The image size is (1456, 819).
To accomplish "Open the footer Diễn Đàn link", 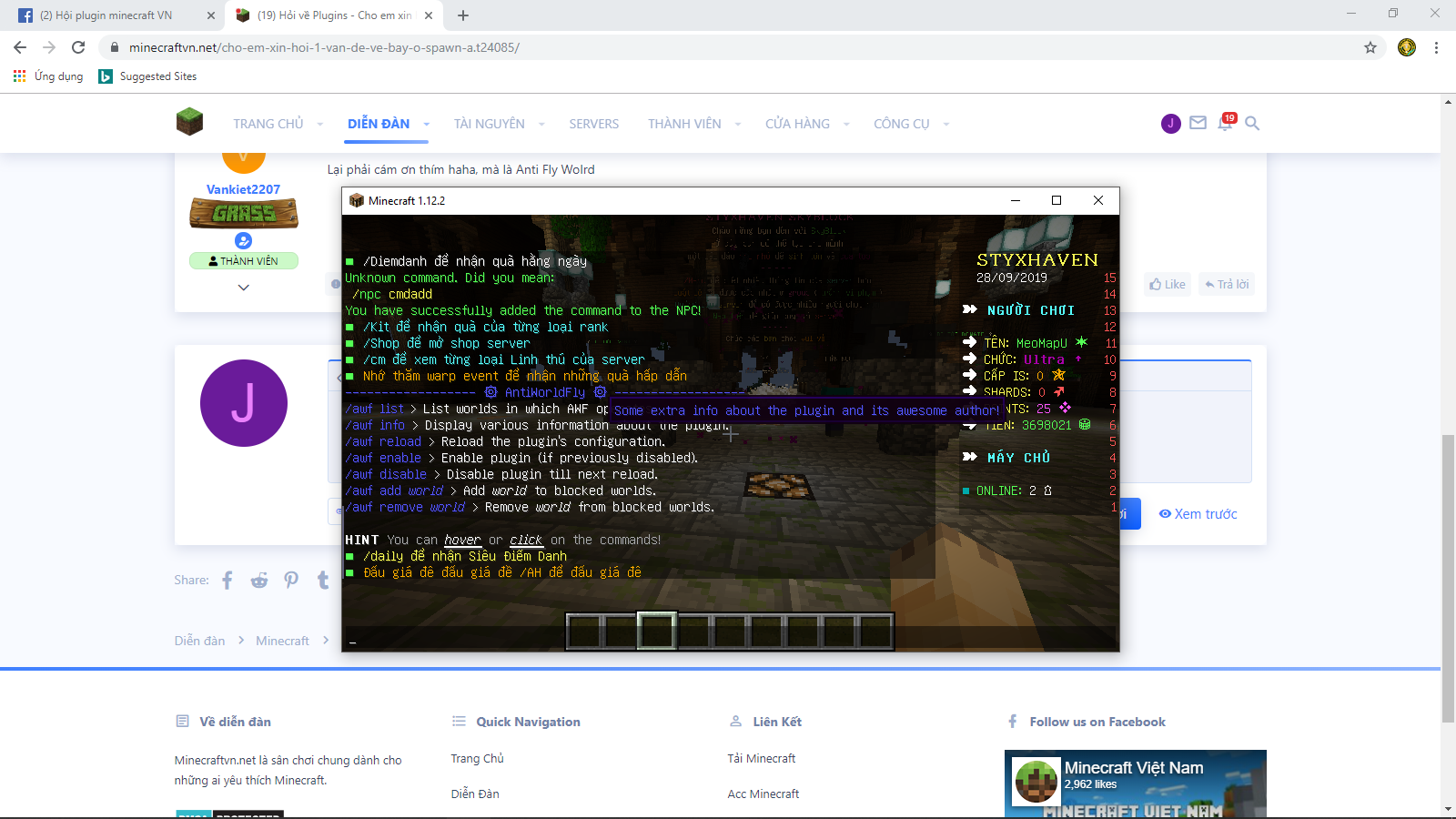I will (475, 794).
